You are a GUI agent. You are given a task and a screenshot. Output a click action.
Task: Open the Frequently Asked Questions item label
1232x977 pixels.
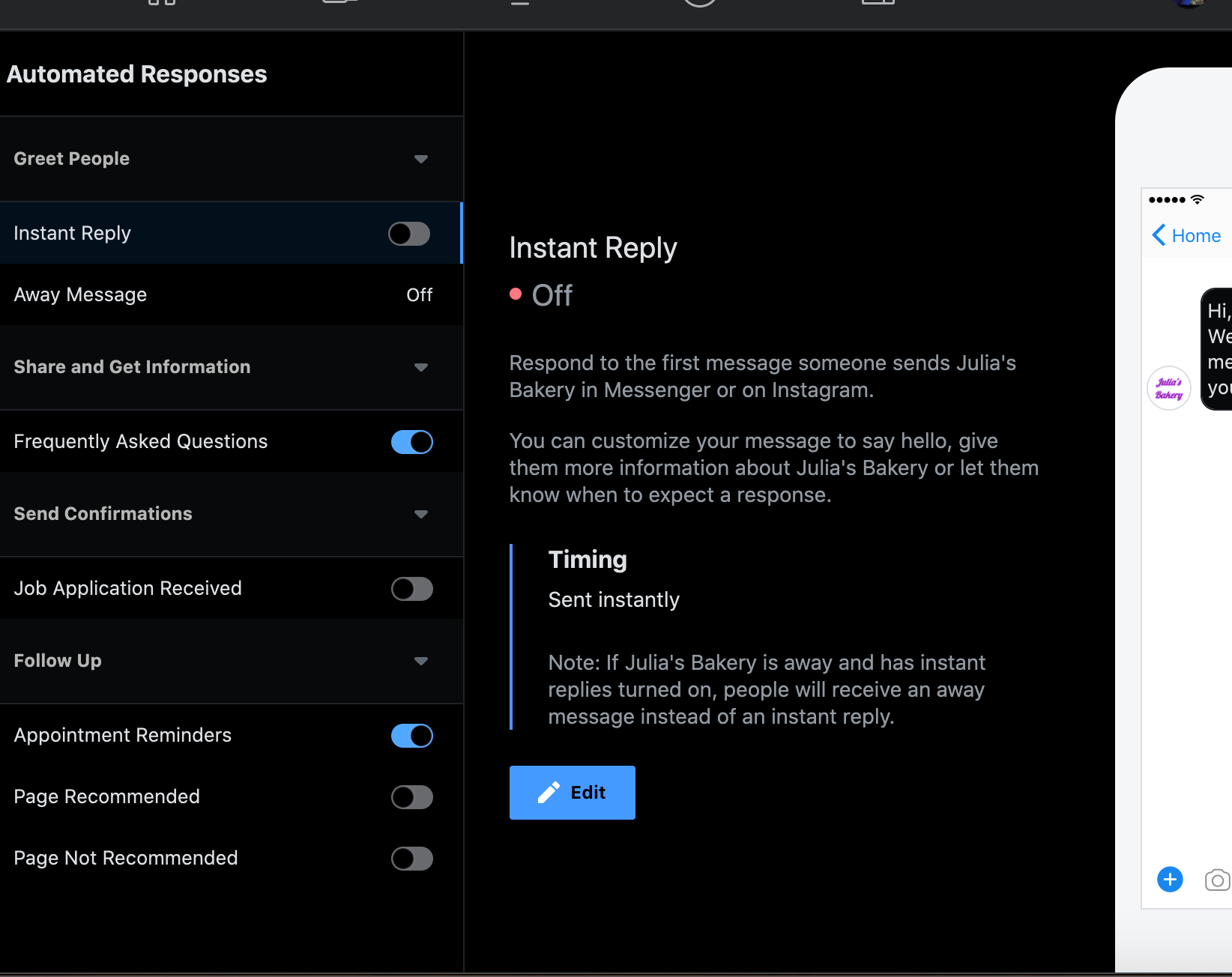(x=141, y=441)
